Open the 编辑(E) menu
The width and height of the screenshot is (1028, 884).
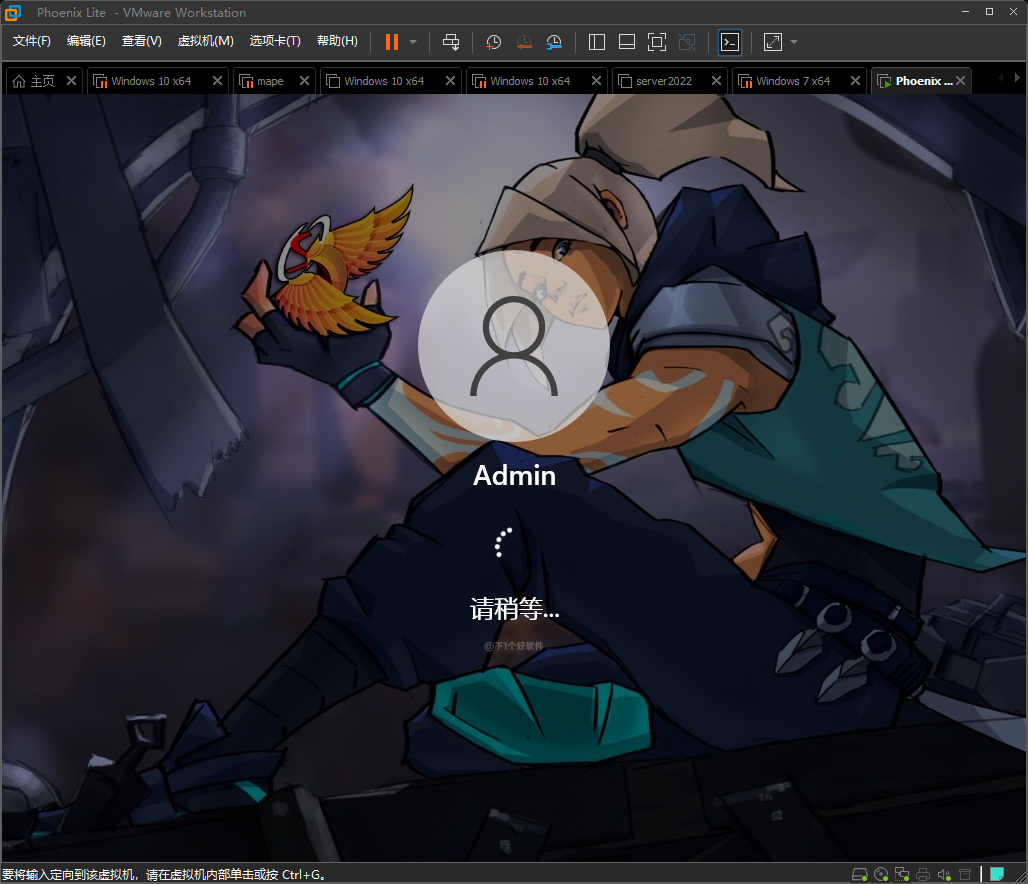pos(86,41)
